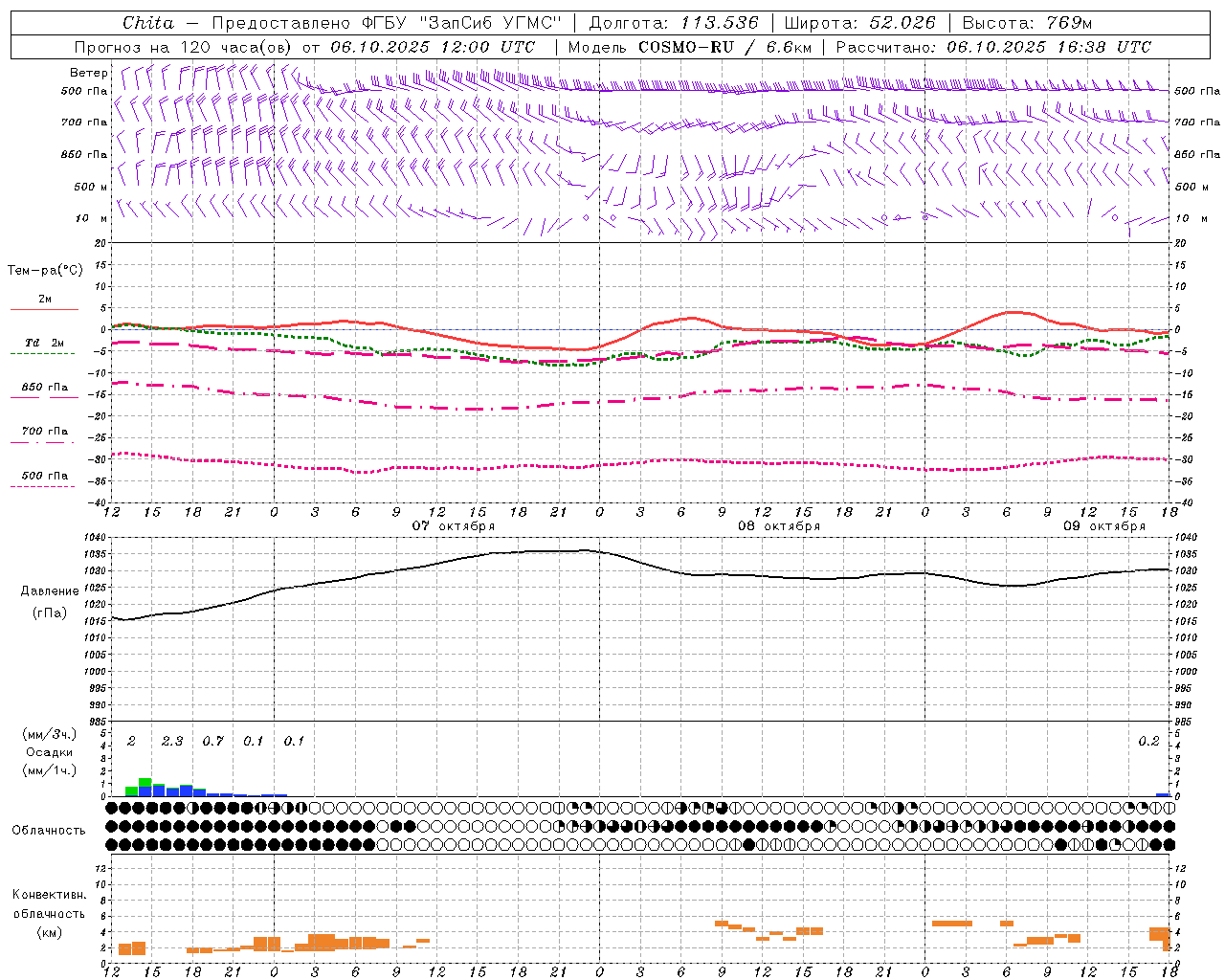Click the "Td 2м" dew point legend entry
The image size is (1225, 980).
(x=44, y=343)
